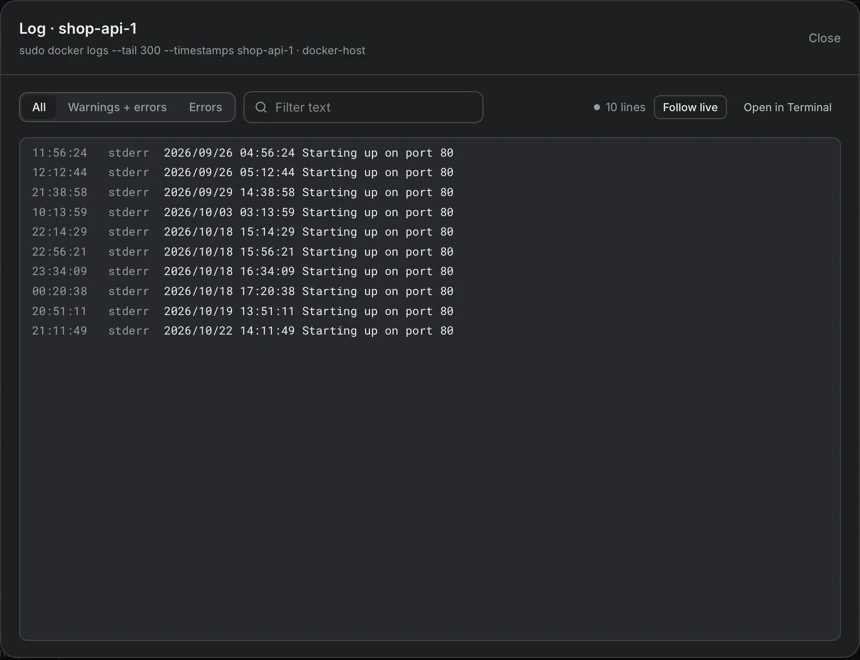Click the Log · shop-api-1 title
The width and height of the screenshot is (860, 660).
[78, 29]
